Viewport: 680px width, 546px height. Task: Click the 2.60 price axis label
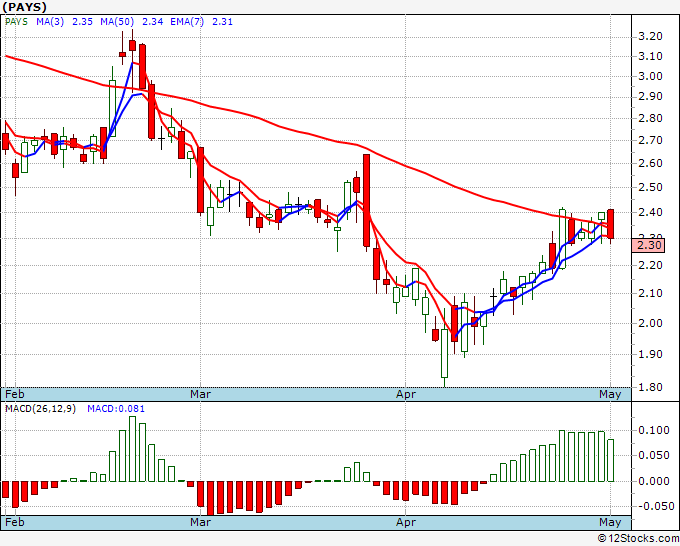[651, 163]
